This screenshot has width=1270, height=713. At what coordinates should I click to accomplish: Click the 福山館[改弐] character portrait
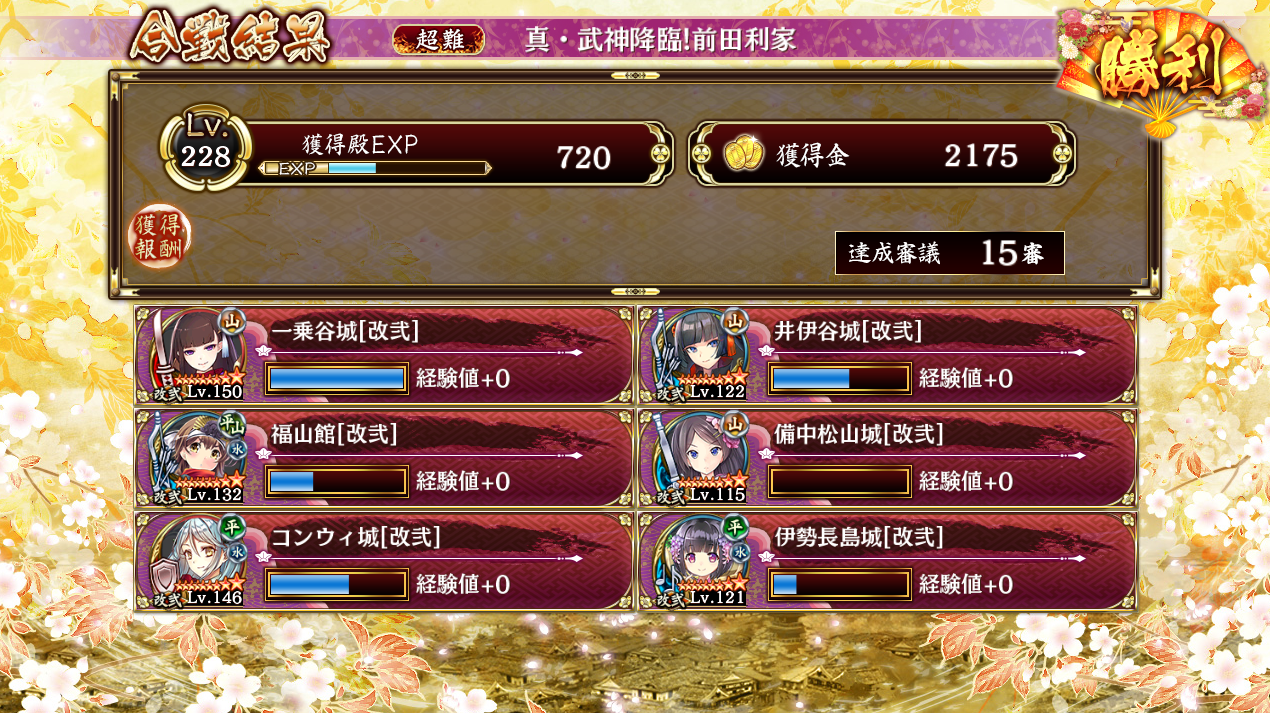(193, 457)
